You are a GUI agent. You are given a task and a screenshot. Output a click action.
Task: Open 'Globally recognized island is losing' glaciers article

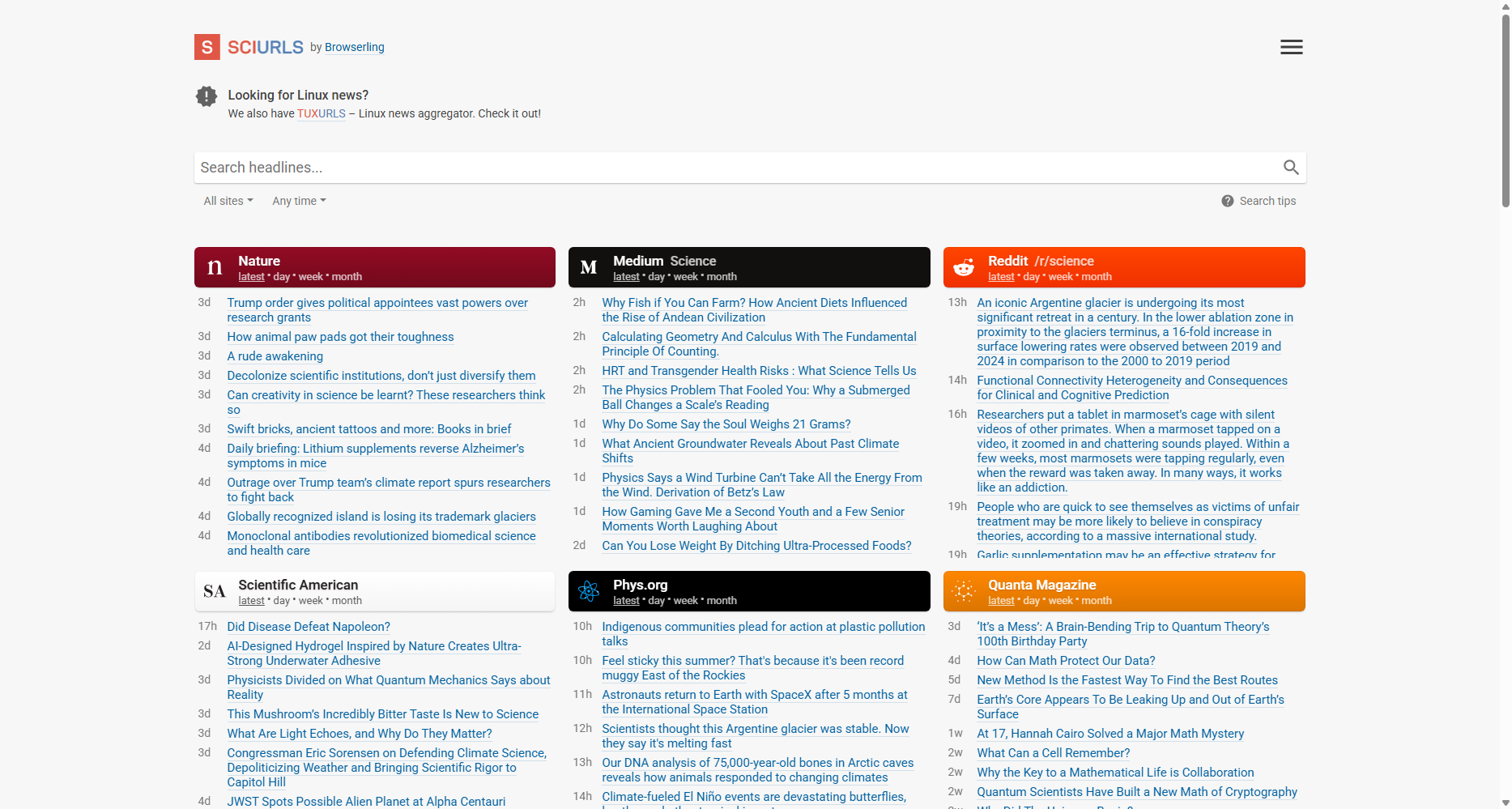pyautogui.click(x=381, y=517)
